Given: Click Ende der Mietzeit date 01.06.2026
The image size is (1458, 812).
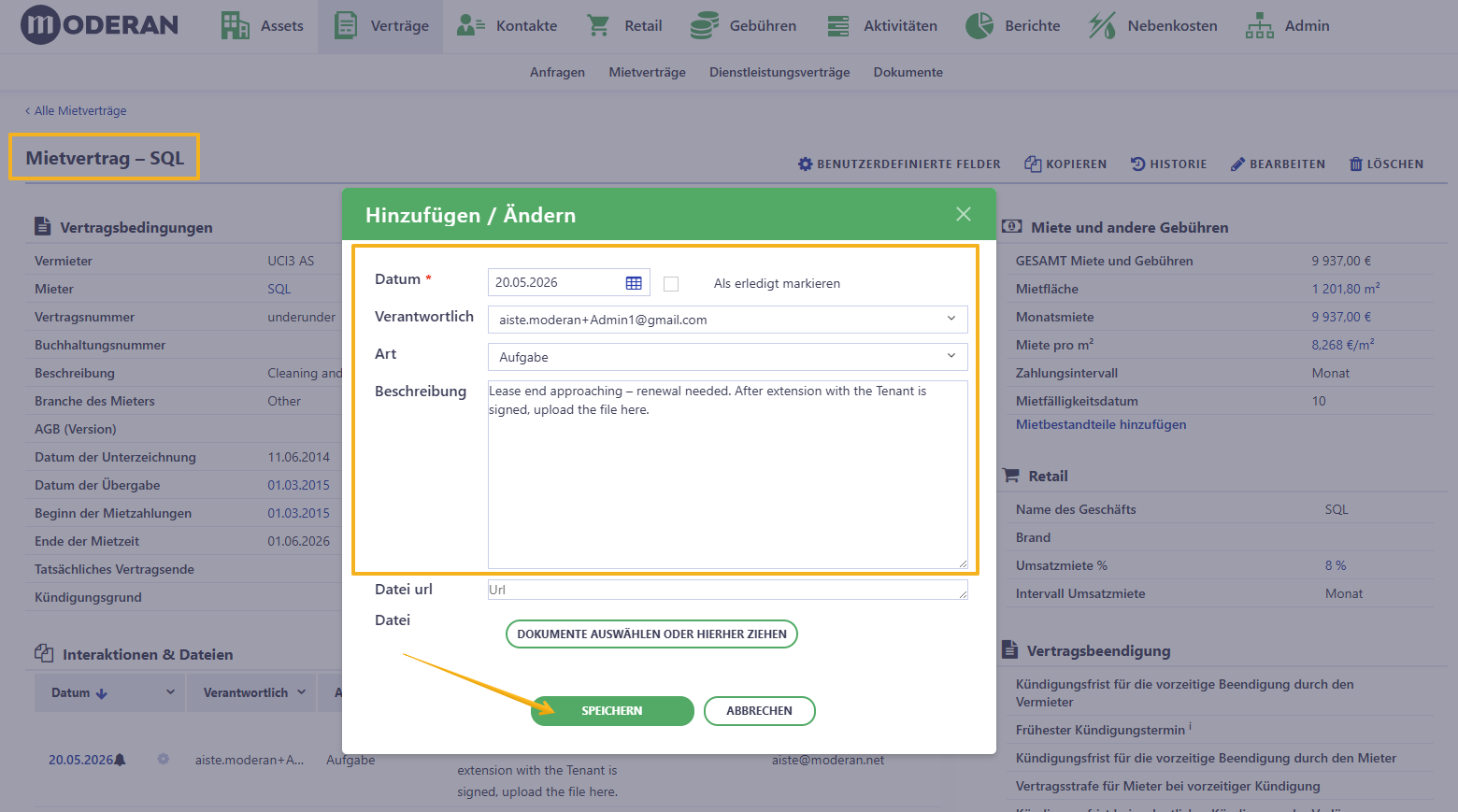Looking at the screenshot, I should click(x=298, y=541).
